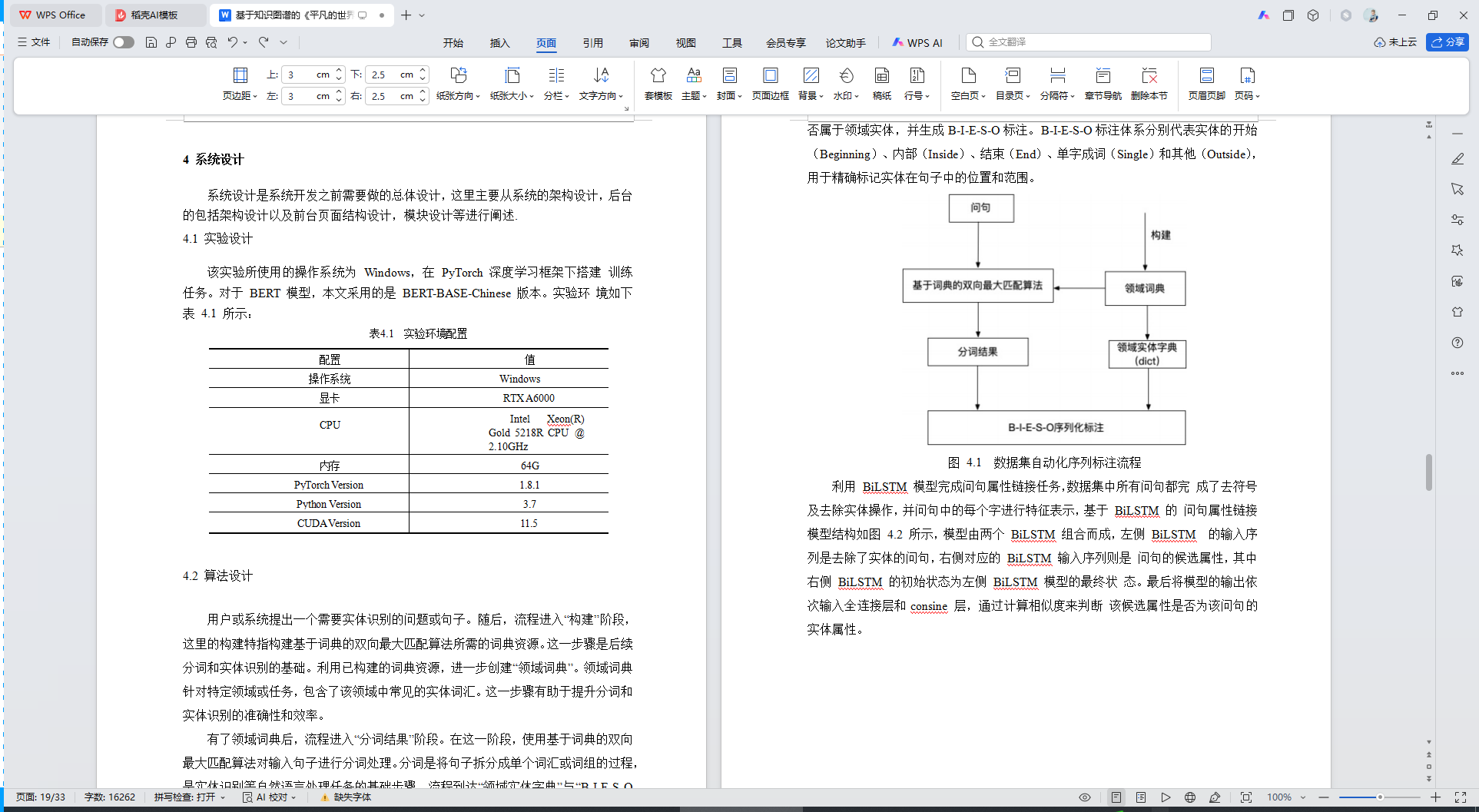The height and width of the screenshot is (812, 1479).
Task: Click the 套模板 template icon
Action: (658, 84)
